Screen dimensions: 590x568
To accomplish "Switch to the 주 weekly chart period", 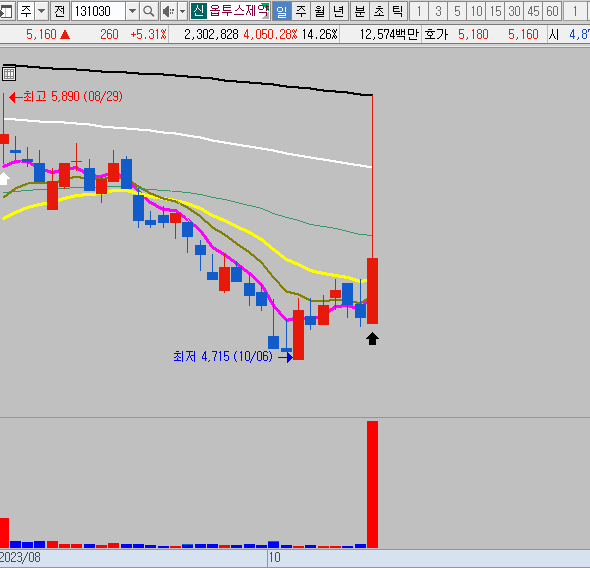I will point(301,11).
